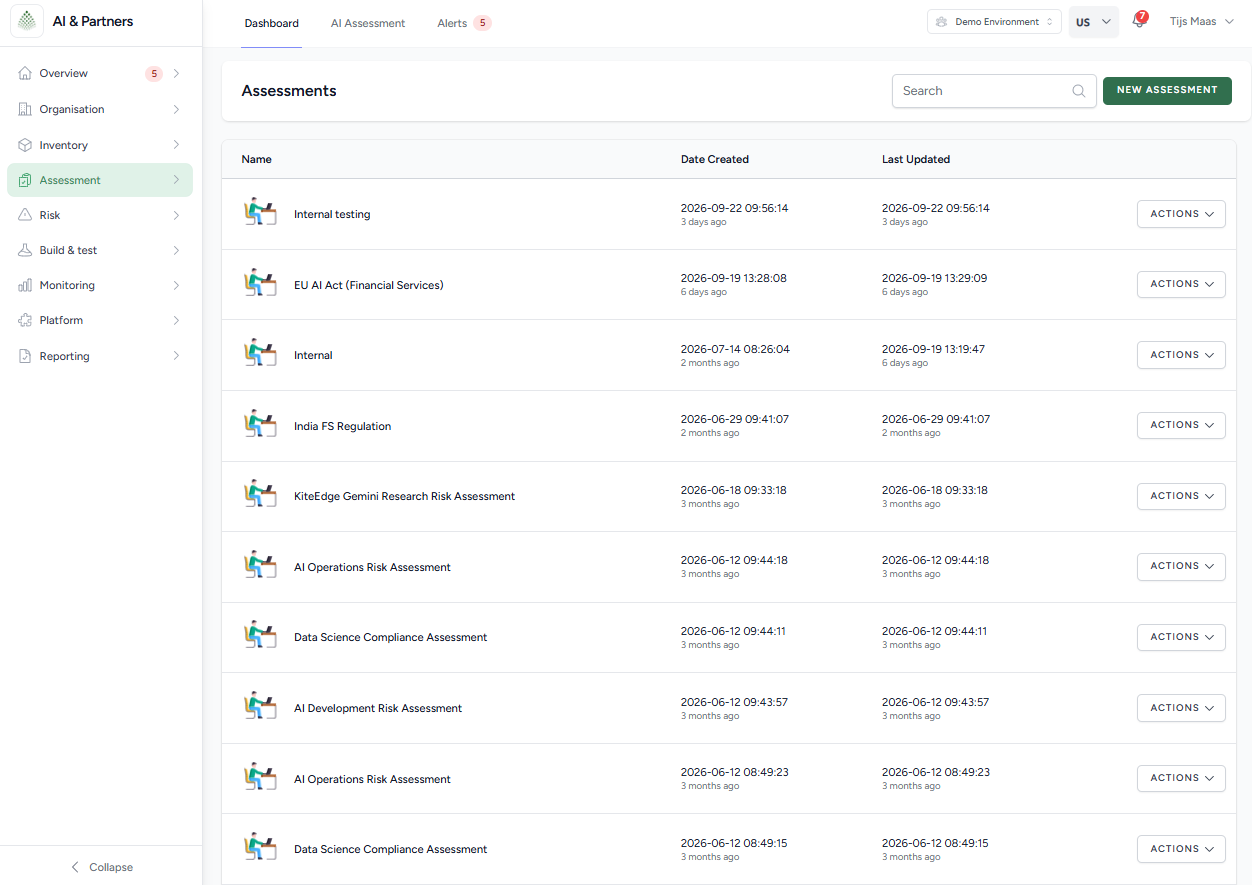Click the EU AI Act row avatar icon
The width and height of the screenshot is (1252, 885).
[x=260, y=283]
